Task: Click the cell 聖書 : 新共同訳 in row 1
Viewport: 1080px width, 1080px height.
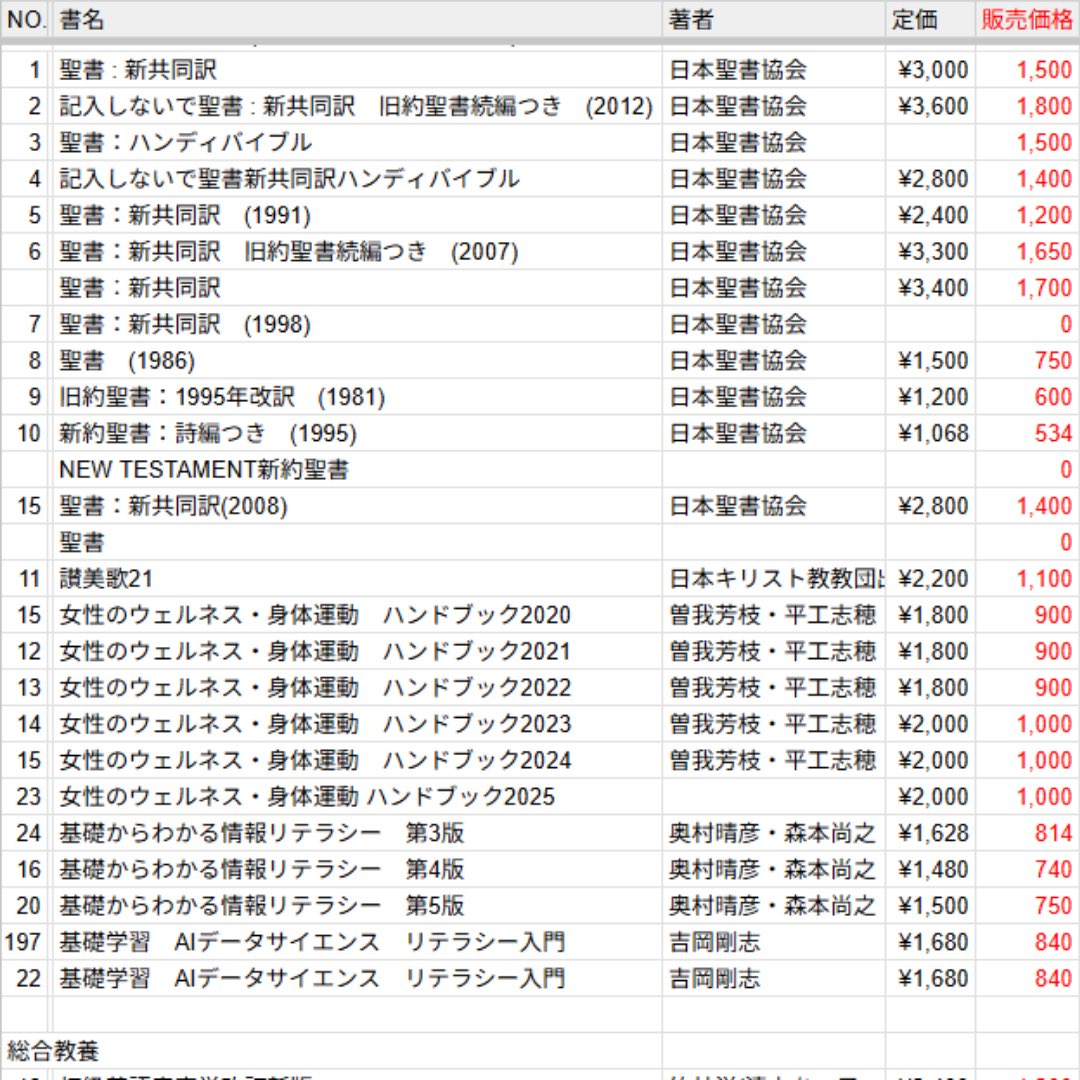Action: 357,70
